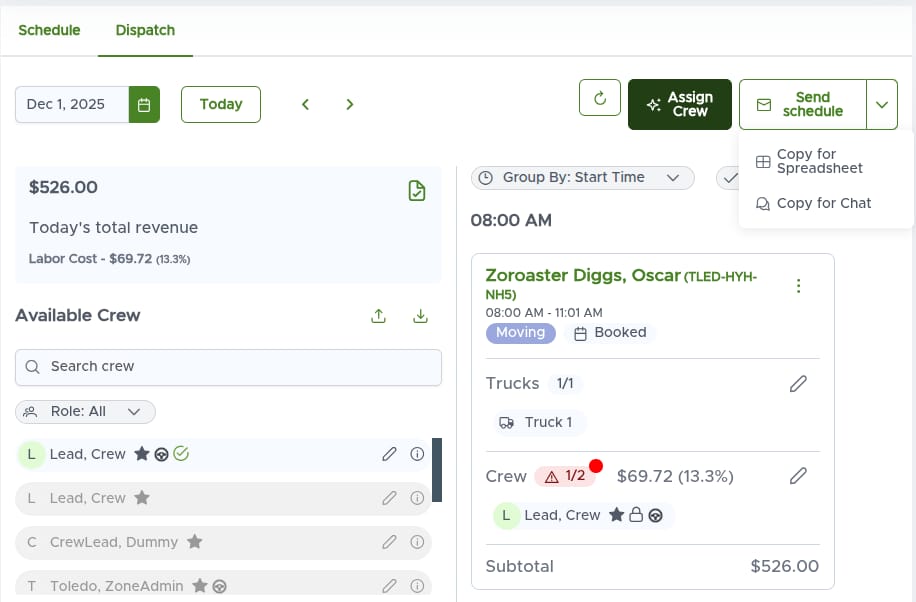Edit the Crew assignment on job card
Screen dimensions: 916x602
pos(798,476)
